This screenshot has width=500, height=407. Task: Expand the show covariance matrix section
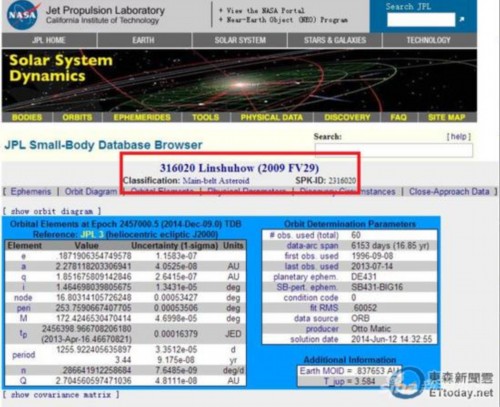coord(61,395)
